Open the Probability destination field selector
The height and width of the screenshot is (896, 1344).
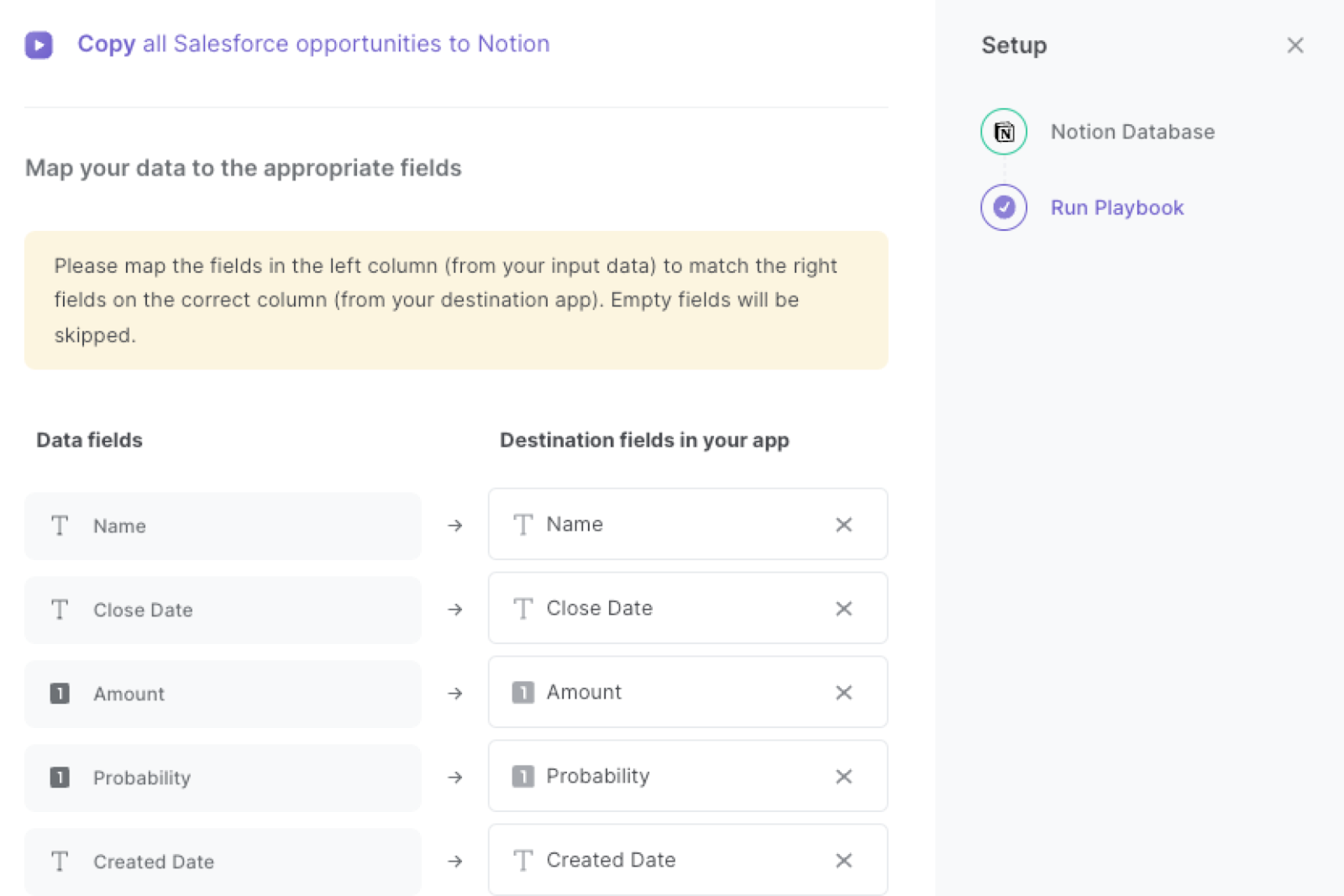pos(688,776)
